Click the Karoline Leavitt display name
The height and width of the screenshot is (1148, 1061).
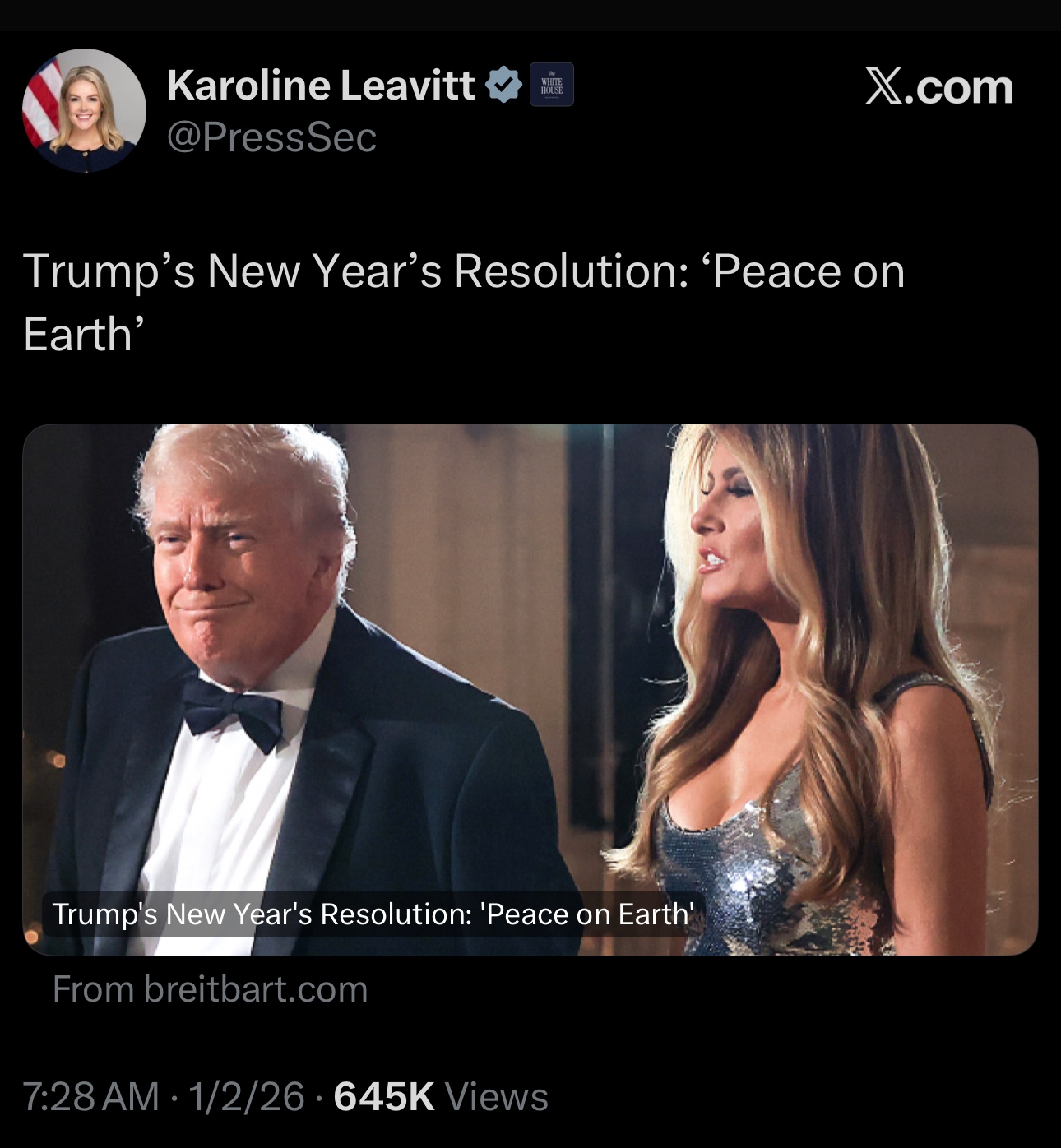(321, 85)
